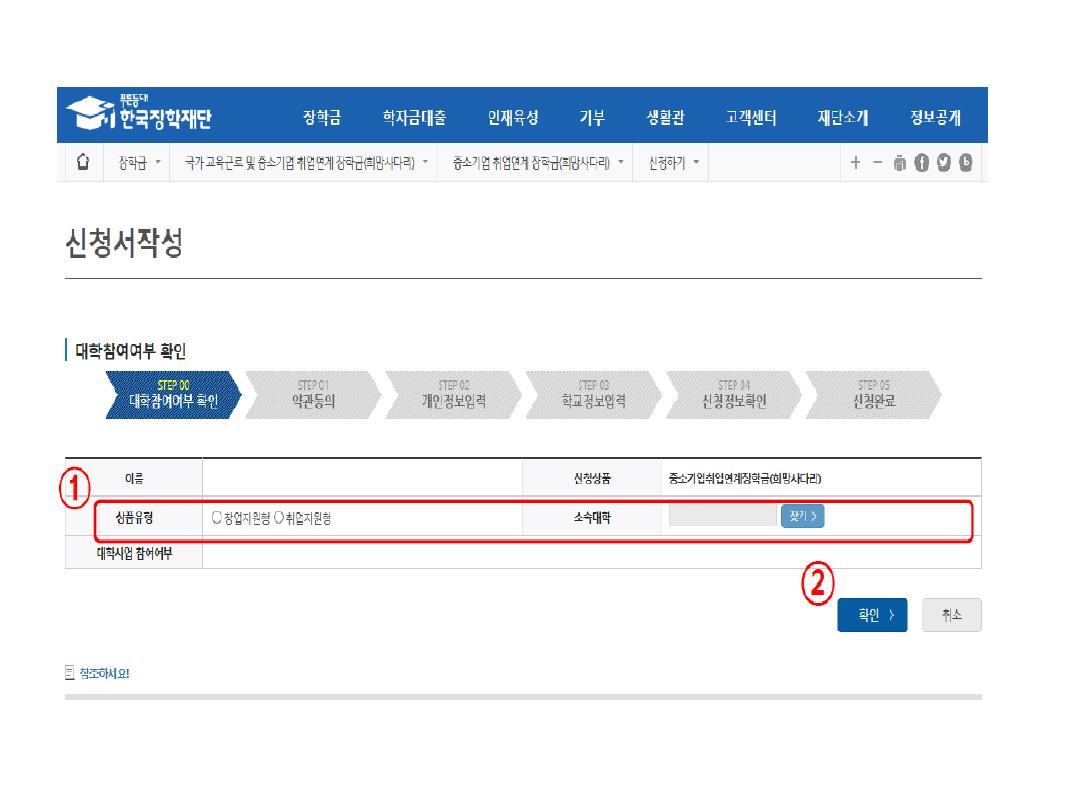Screen dimensions: 1080x810
Task: Click the minus zoom-out icon
Action: point(877,163)
